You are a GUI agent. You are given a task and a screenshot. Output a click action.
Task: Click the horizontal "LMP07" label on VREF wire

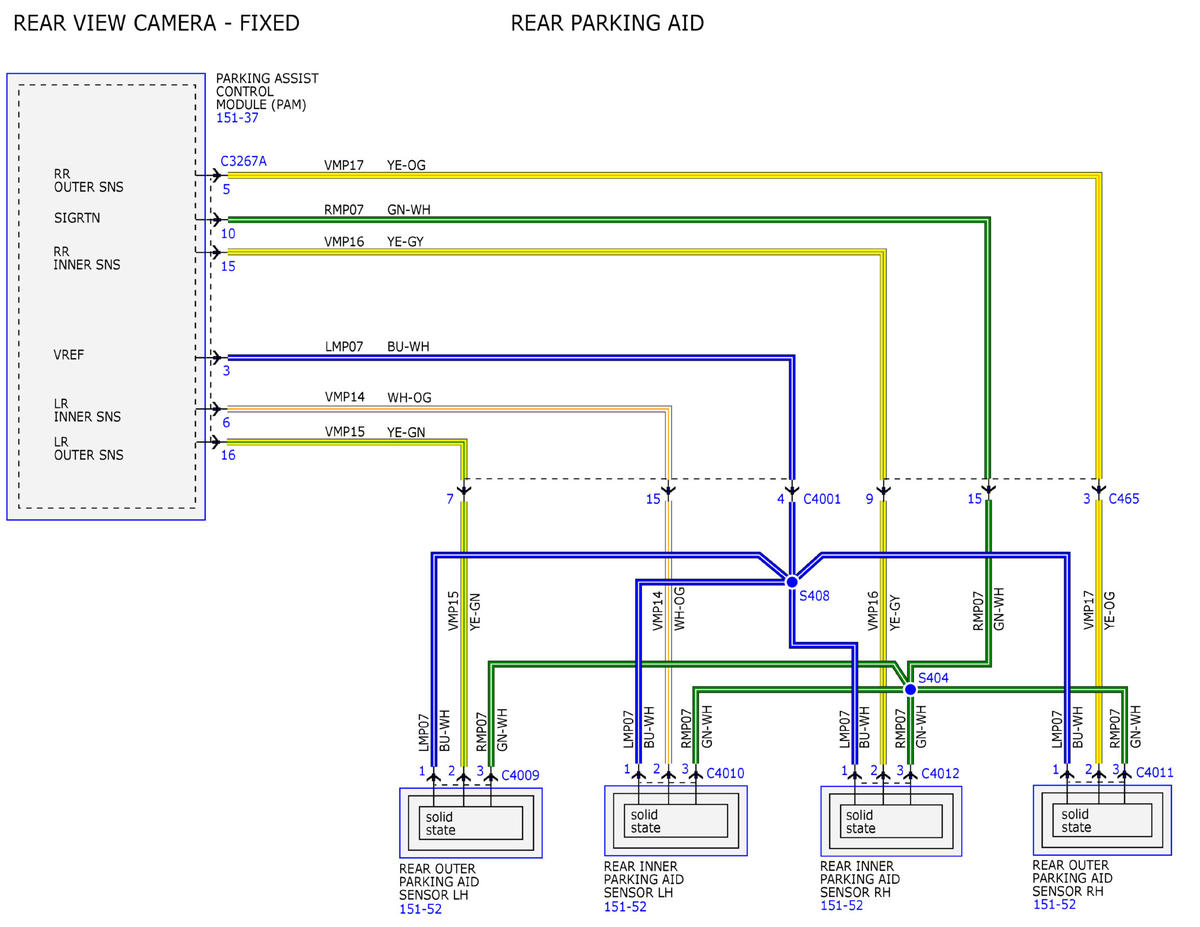coord(344,347)
